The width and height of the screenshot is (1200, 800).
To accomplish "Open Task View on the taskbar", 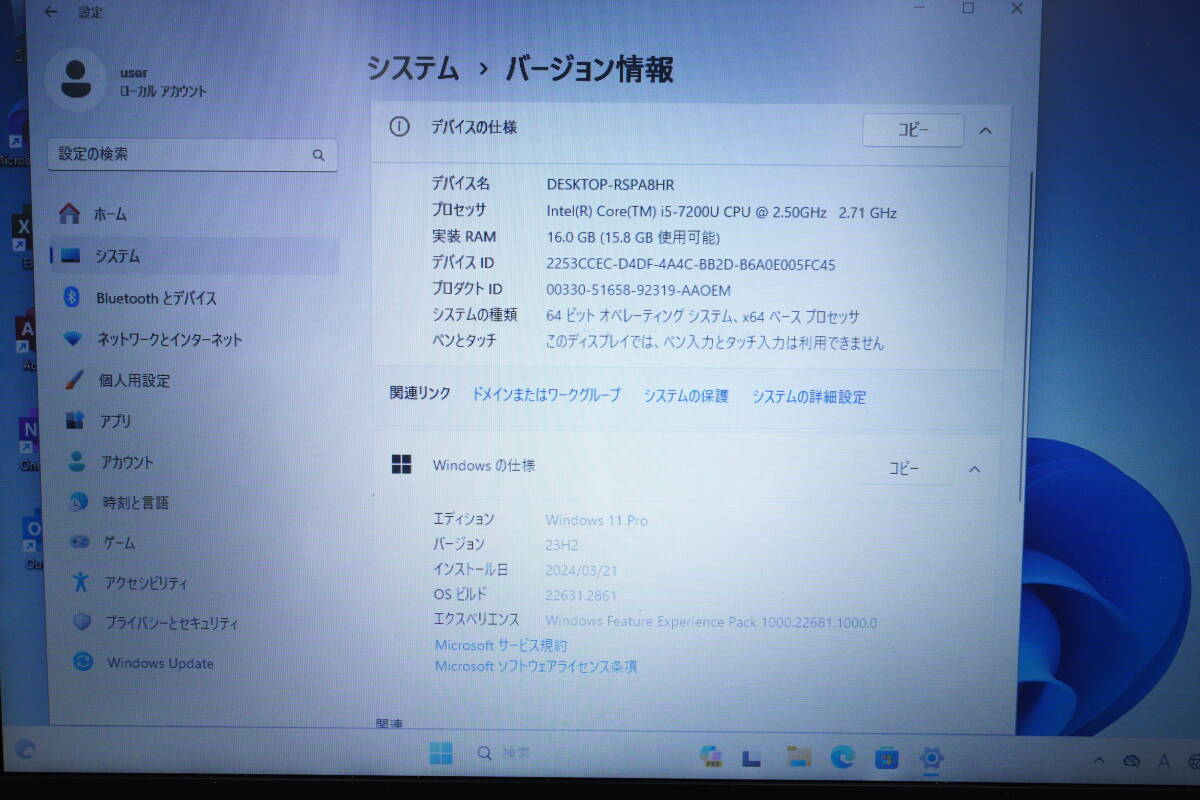I will [x=753, y=758].
